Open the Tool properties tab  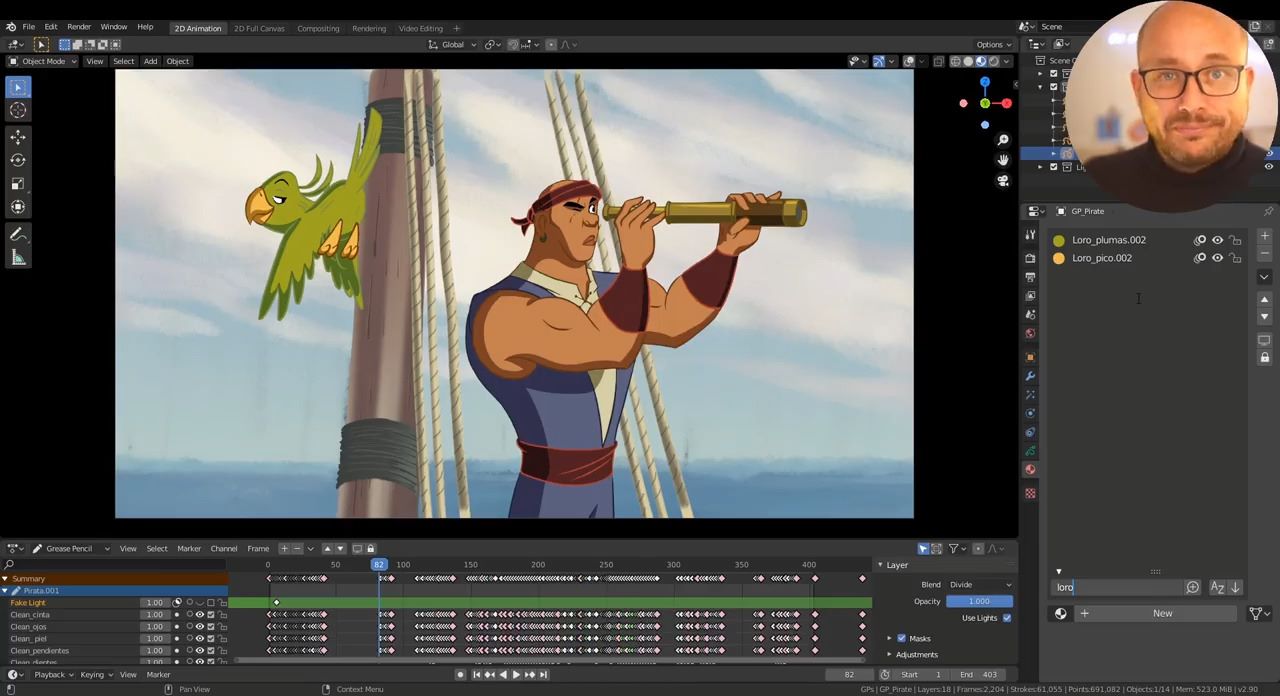(x=1030, y=234)
